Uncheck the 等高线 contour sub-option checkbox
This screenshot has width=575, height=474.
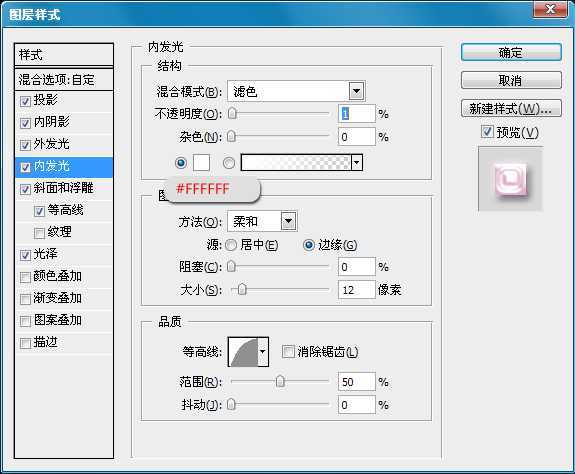point(39,211)
